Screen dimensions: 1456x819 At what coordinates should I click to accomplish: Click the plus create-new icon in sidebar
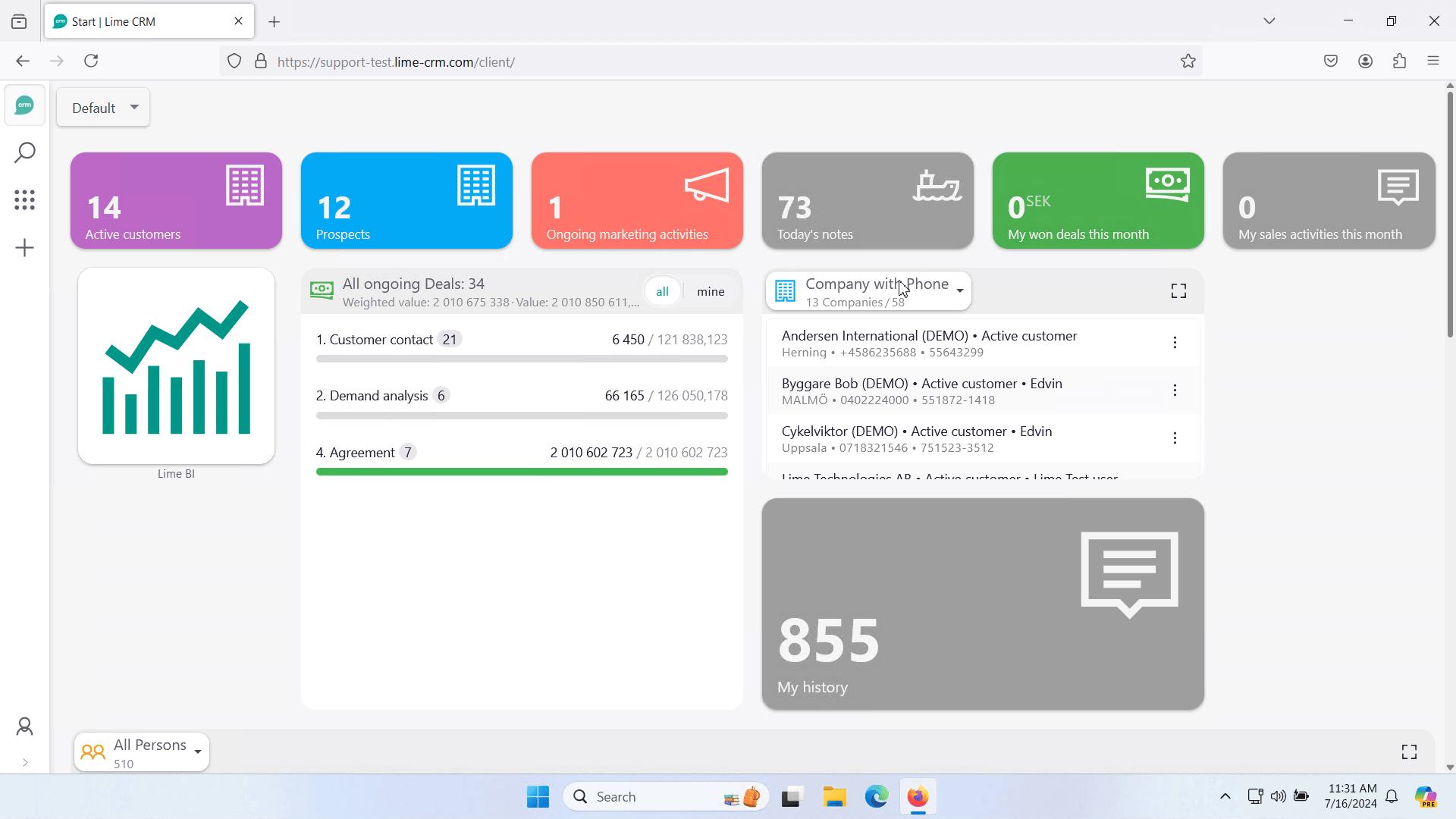pos(25,248)
